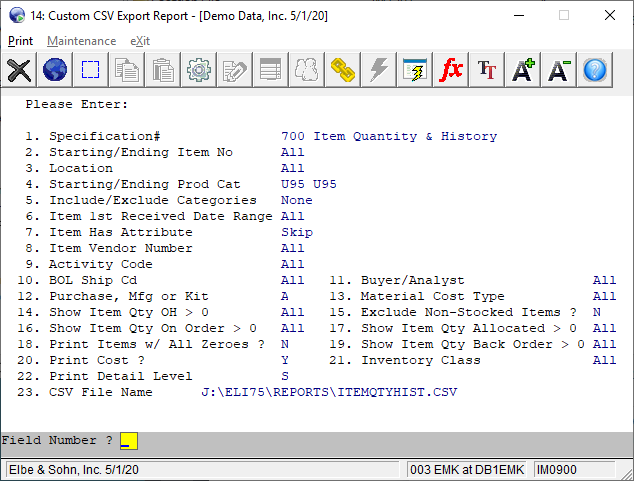
Task: Click the list table toolbar icon
Action: 271,70
